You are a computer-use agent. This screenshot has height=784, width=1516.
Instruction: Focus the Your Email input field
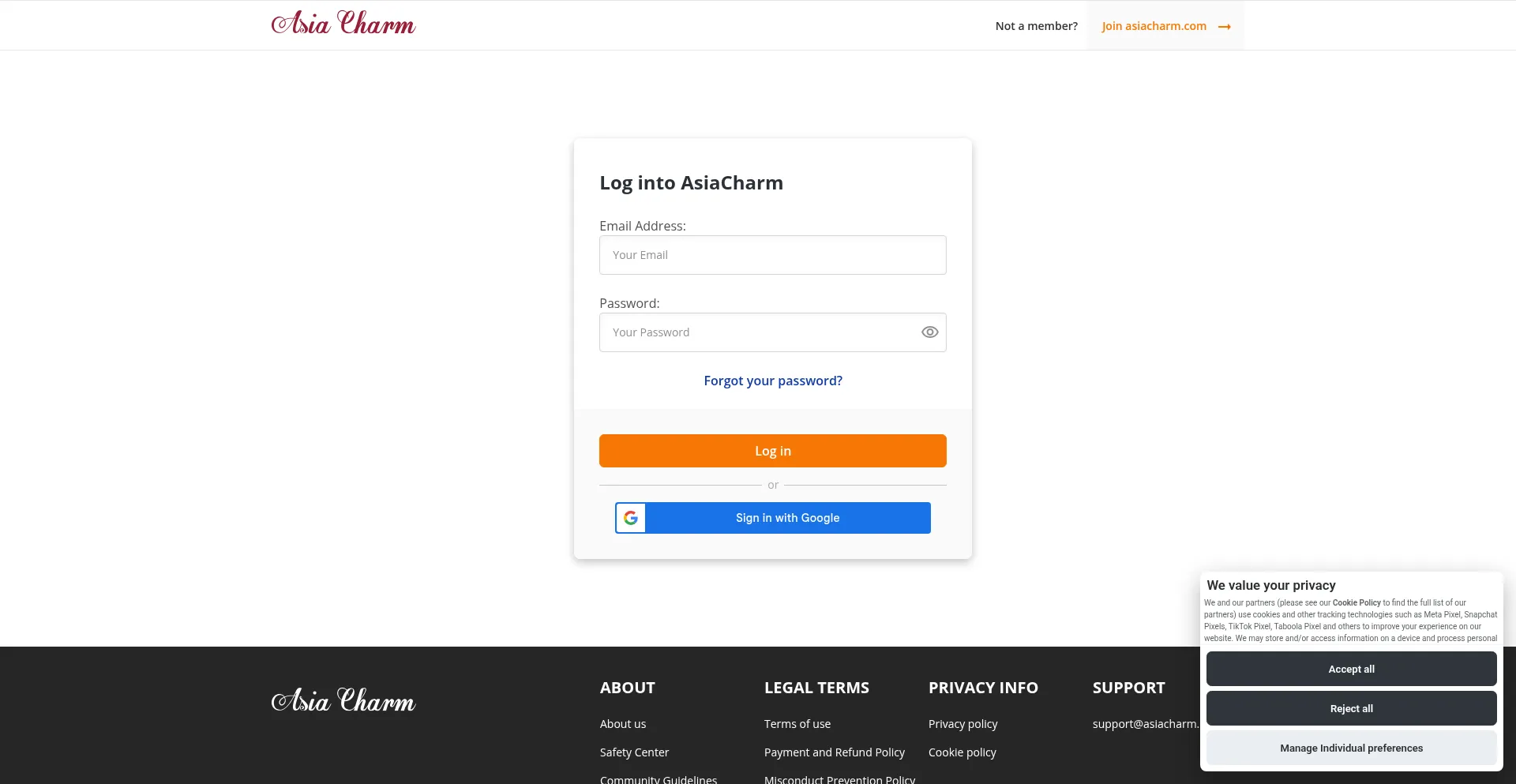[773, 255]
